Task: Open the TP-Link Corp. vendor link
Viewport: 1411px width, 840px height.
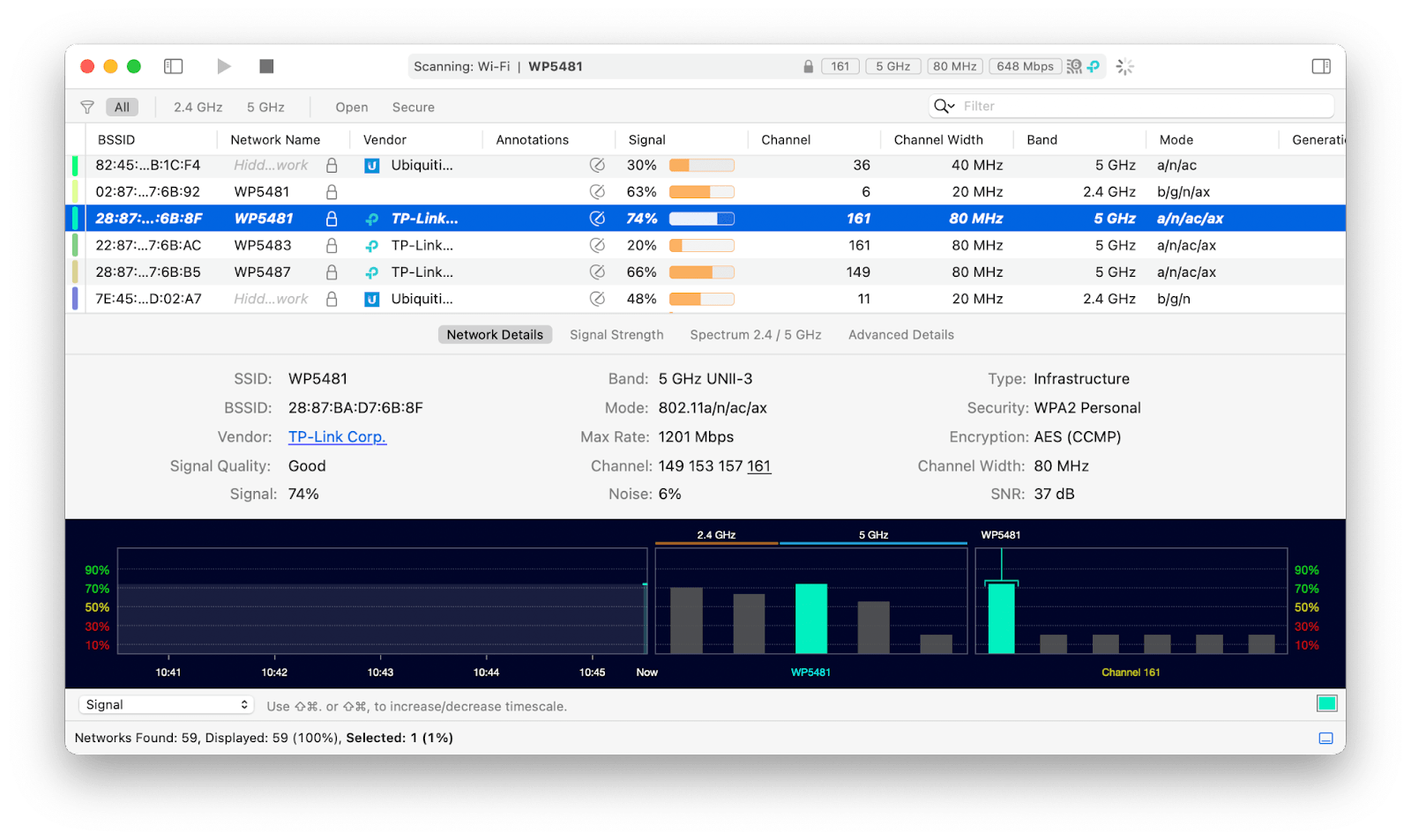Action: [x=338, y=437]
